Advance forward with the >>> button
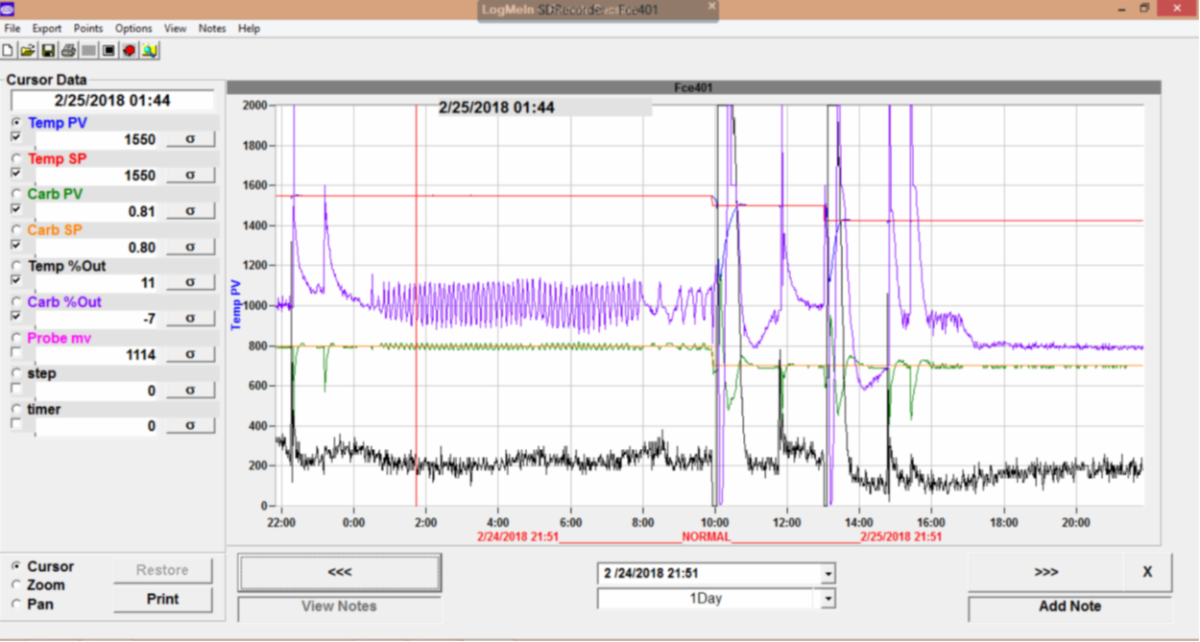Image resolution: width=1200 pixels, height=642 pixels. click(1046, 572)
